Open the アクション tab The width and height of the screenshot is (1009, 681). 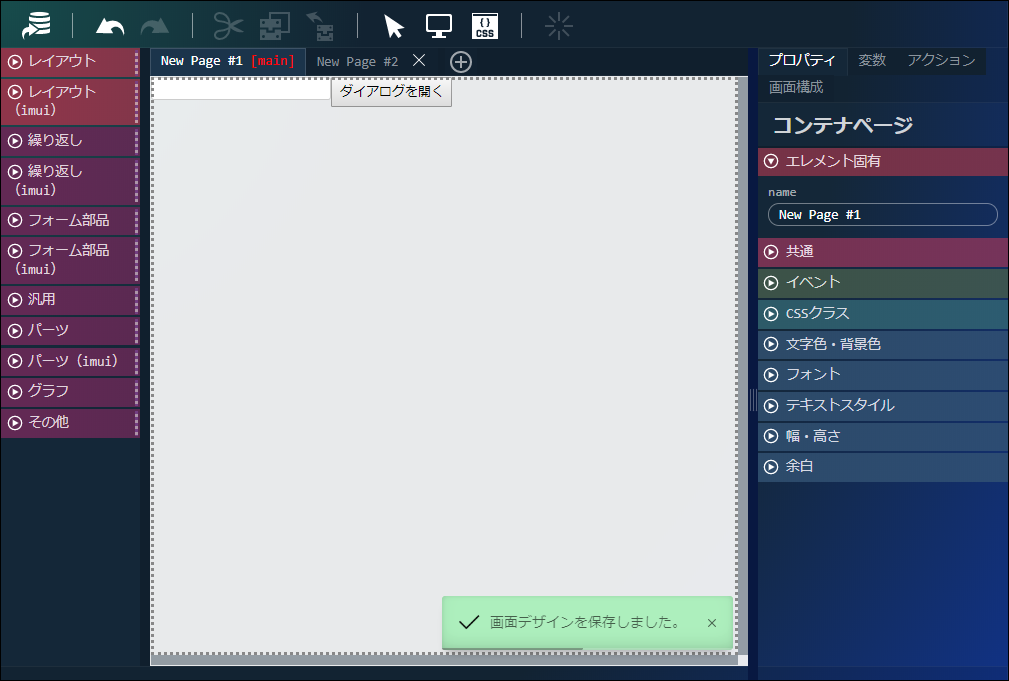tap(941, 60)
